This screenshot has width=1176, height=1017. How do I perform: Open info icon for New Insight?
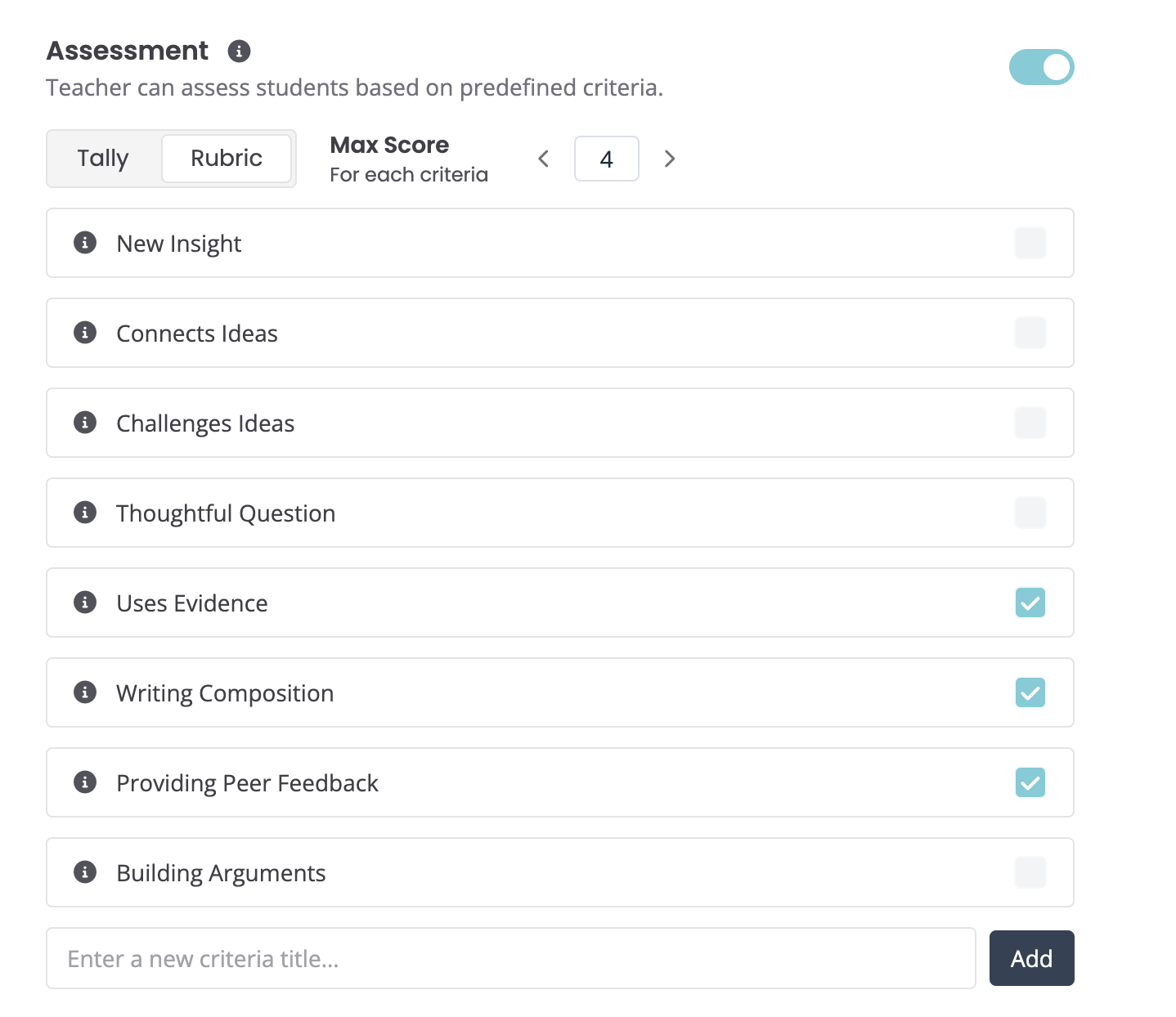tap(85, 243)
